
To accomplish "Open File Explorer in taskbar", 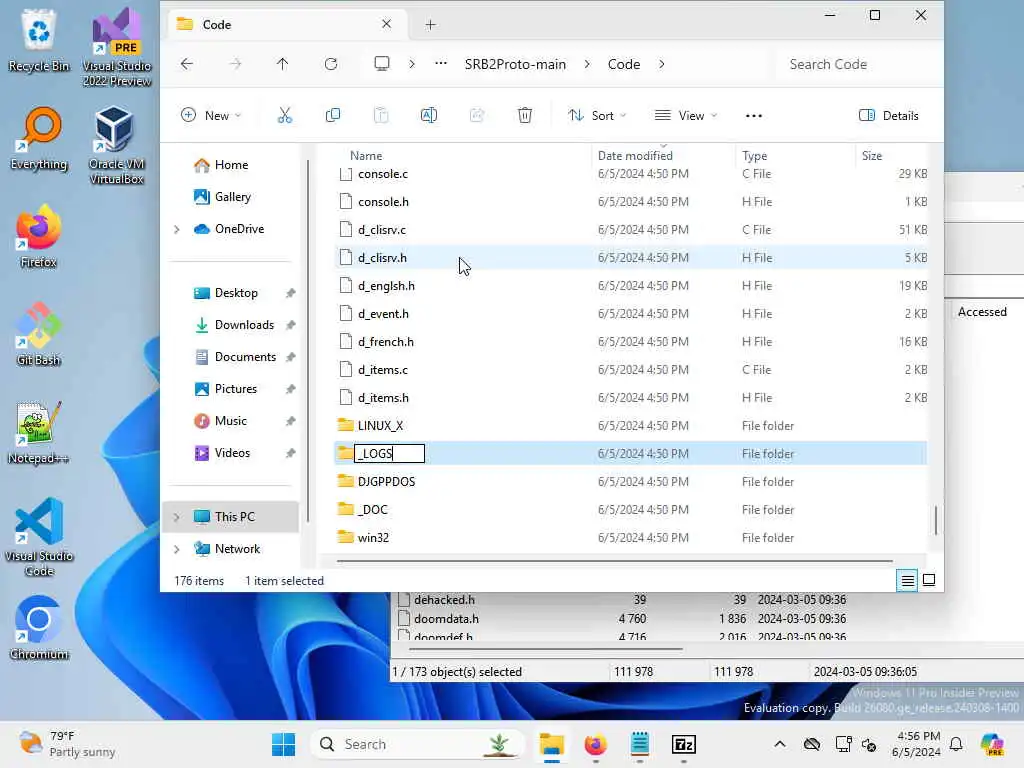I will [x=552, y=744].
